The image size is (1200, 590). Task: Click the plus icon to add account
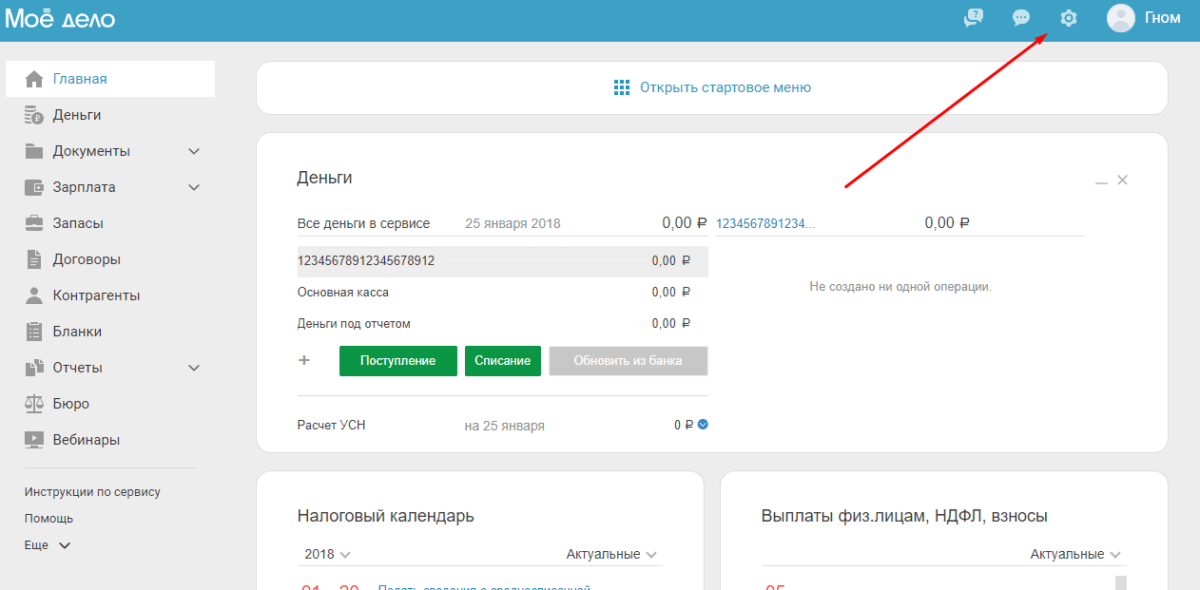[x=305, y=360]
